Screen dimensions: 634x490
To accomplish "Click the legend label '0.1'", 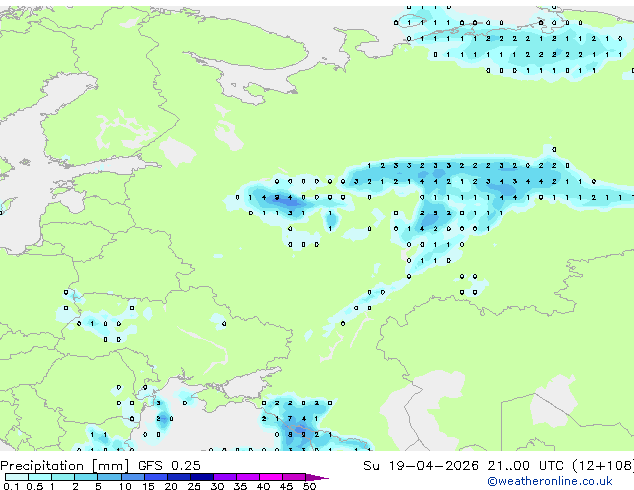I will (x=11, y=486).
